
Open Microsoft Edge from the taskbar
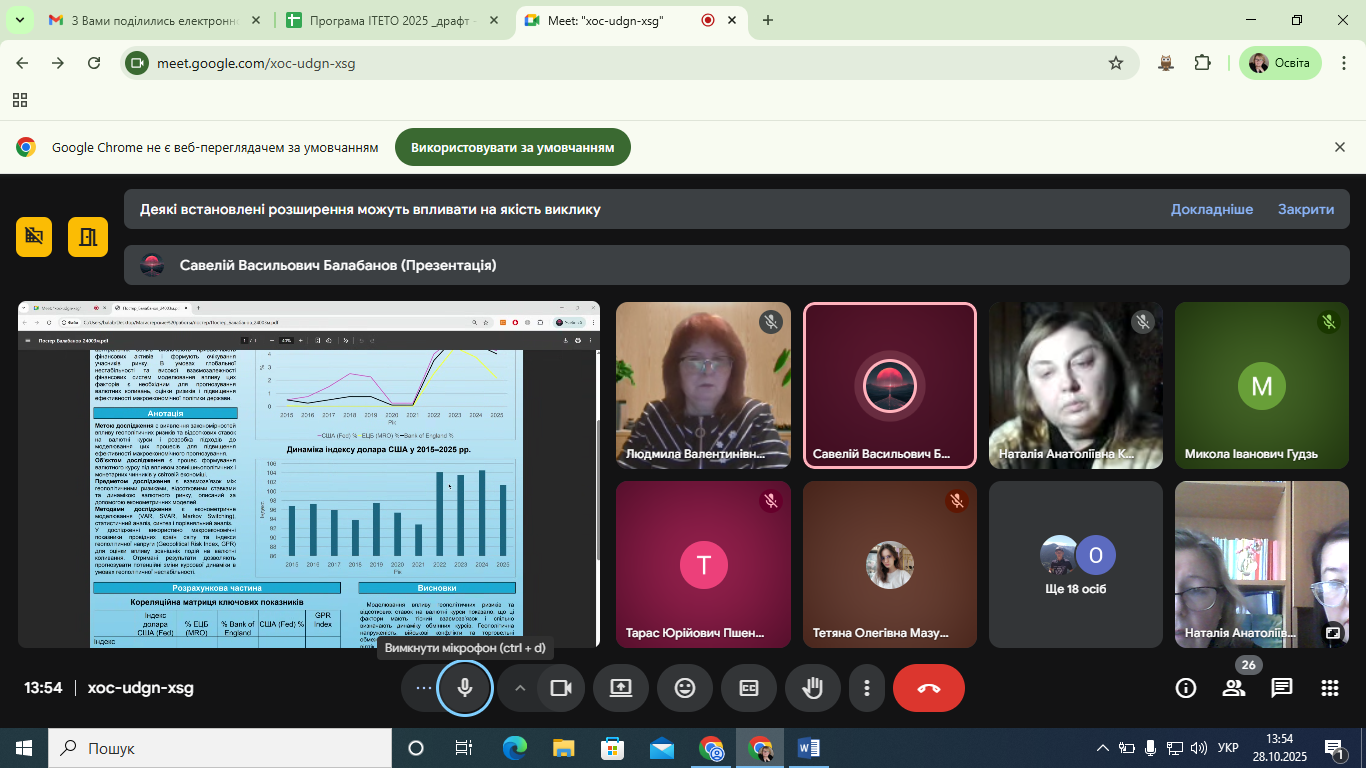(x=515, y=748)
